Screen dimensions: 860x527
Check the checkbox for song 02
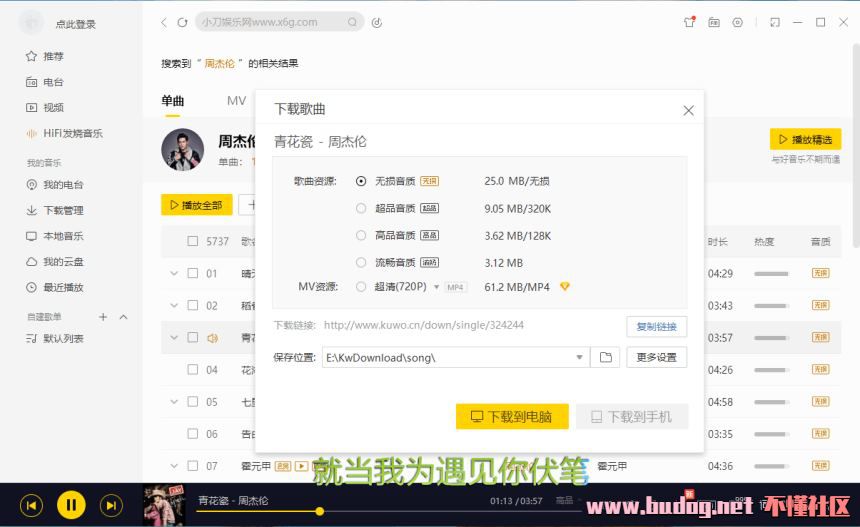[193, 305]
